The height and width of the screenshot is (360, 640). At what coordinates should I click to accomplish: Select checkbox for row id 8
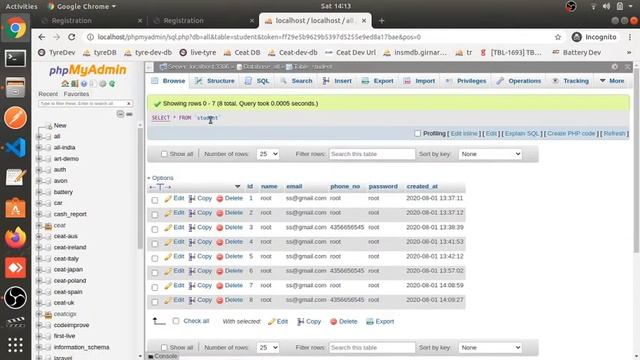click(x=155, y=302)
